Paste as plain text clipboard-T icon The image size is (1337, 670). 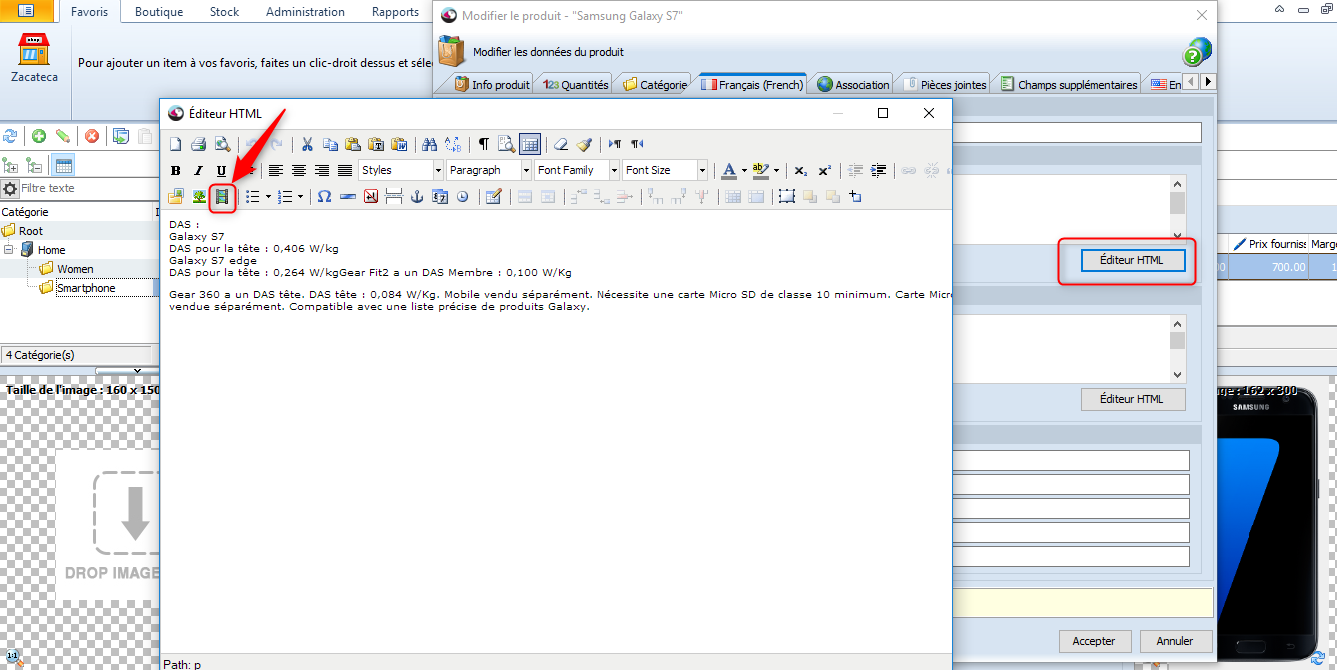click(x=376, y=144)
